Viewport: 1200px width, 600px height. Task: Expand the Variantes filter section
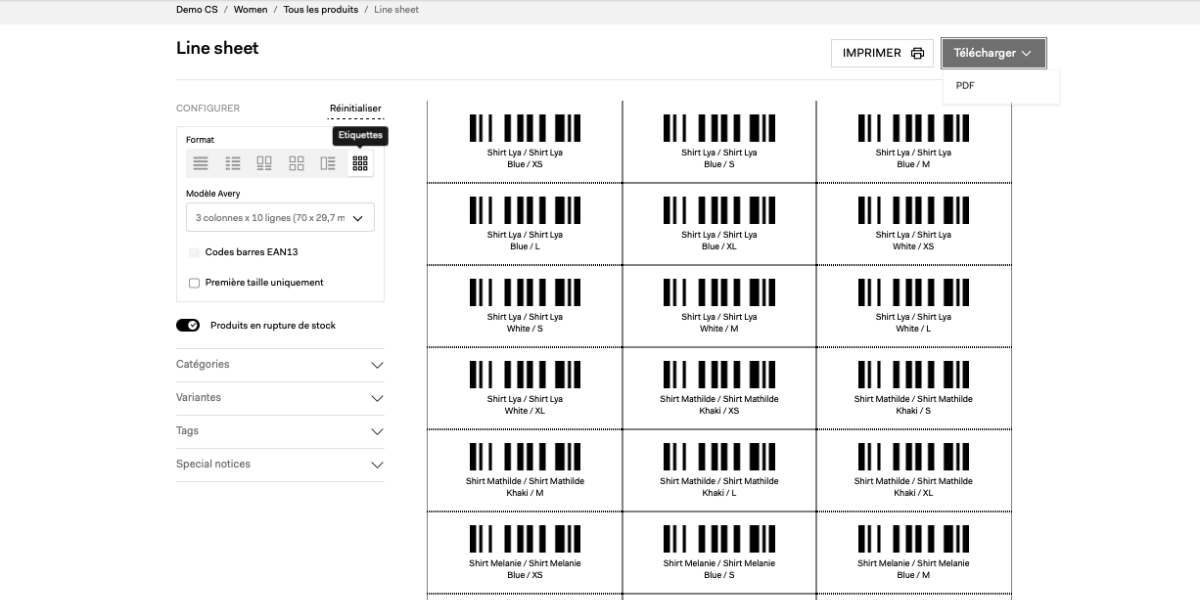coord(280,398)
